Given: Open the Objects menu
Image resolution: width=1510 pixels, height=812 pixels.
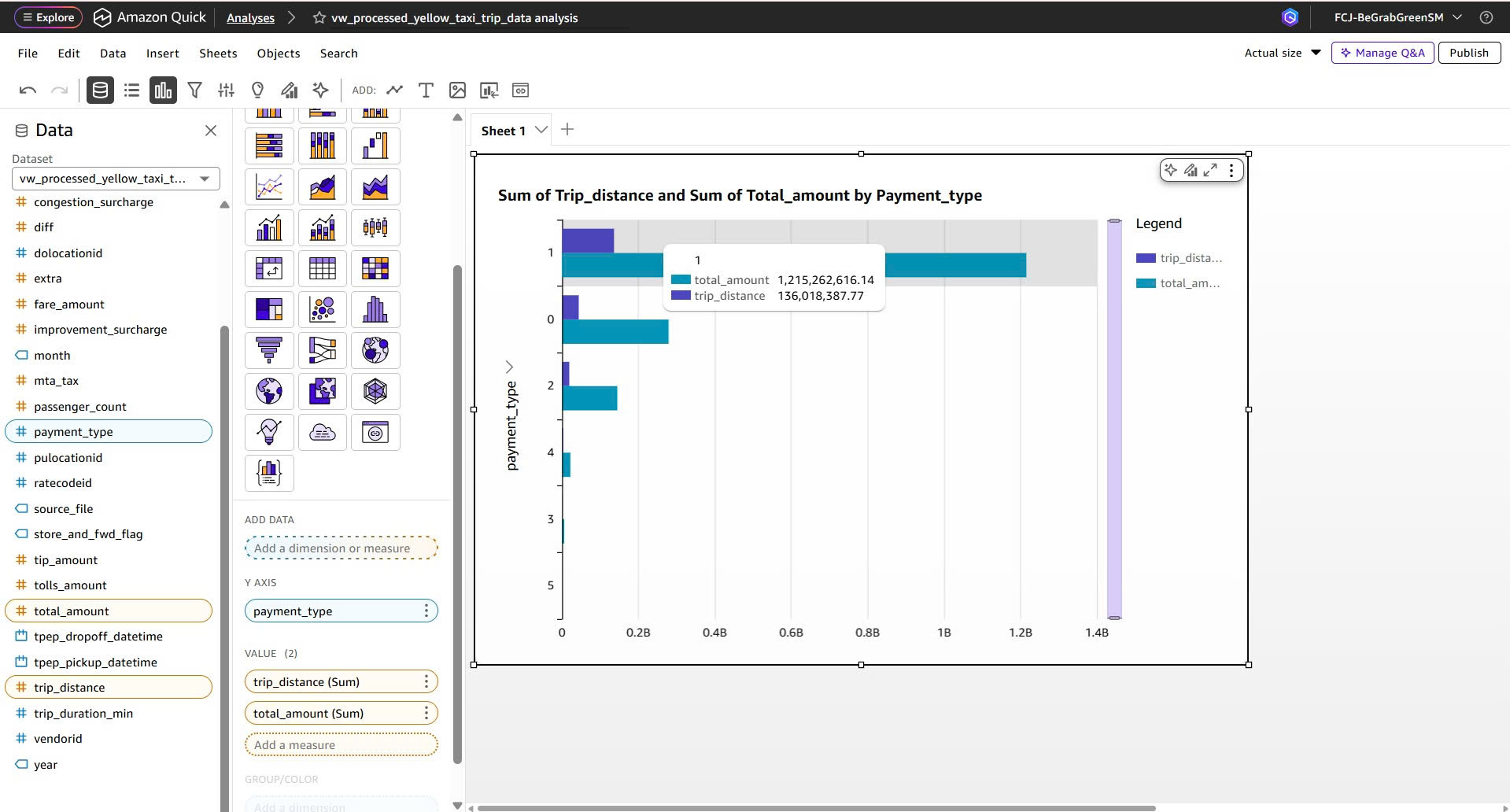Looking at the screenshot, I should (279, 54).
